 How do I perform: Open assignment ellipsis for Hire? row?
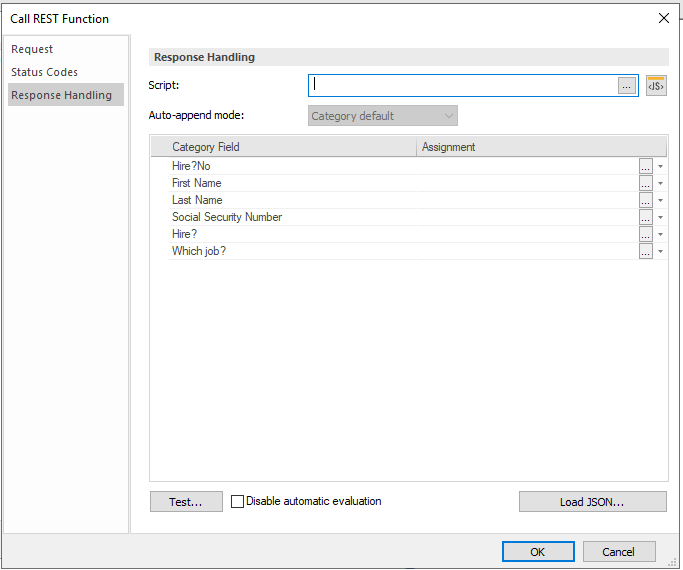(646, 234)
